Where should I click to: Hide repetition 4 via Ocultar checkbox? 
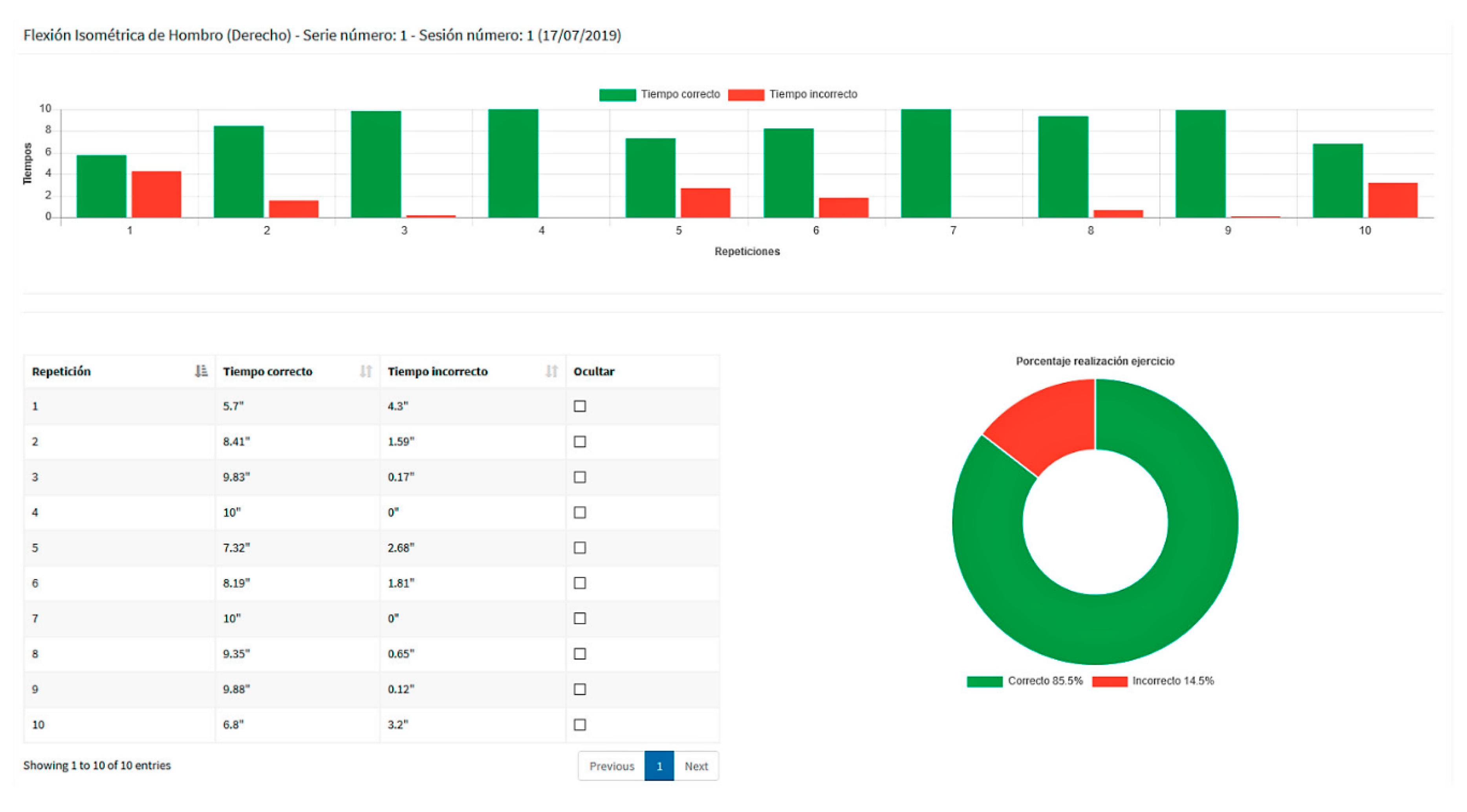pyautogui.click(x=580, y=512)
